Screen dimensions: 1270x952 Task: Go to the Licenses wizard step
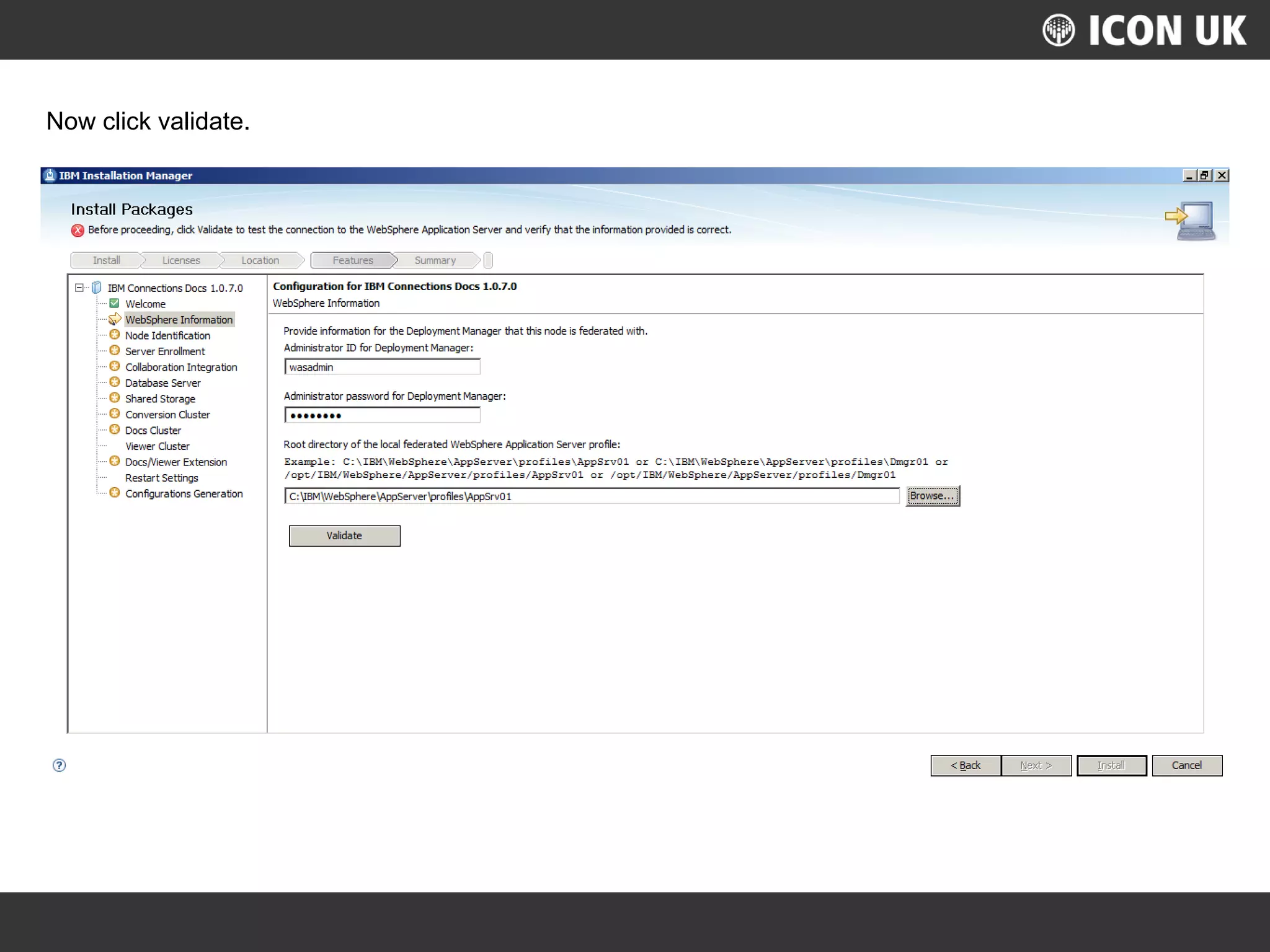[x=181, y=260]
